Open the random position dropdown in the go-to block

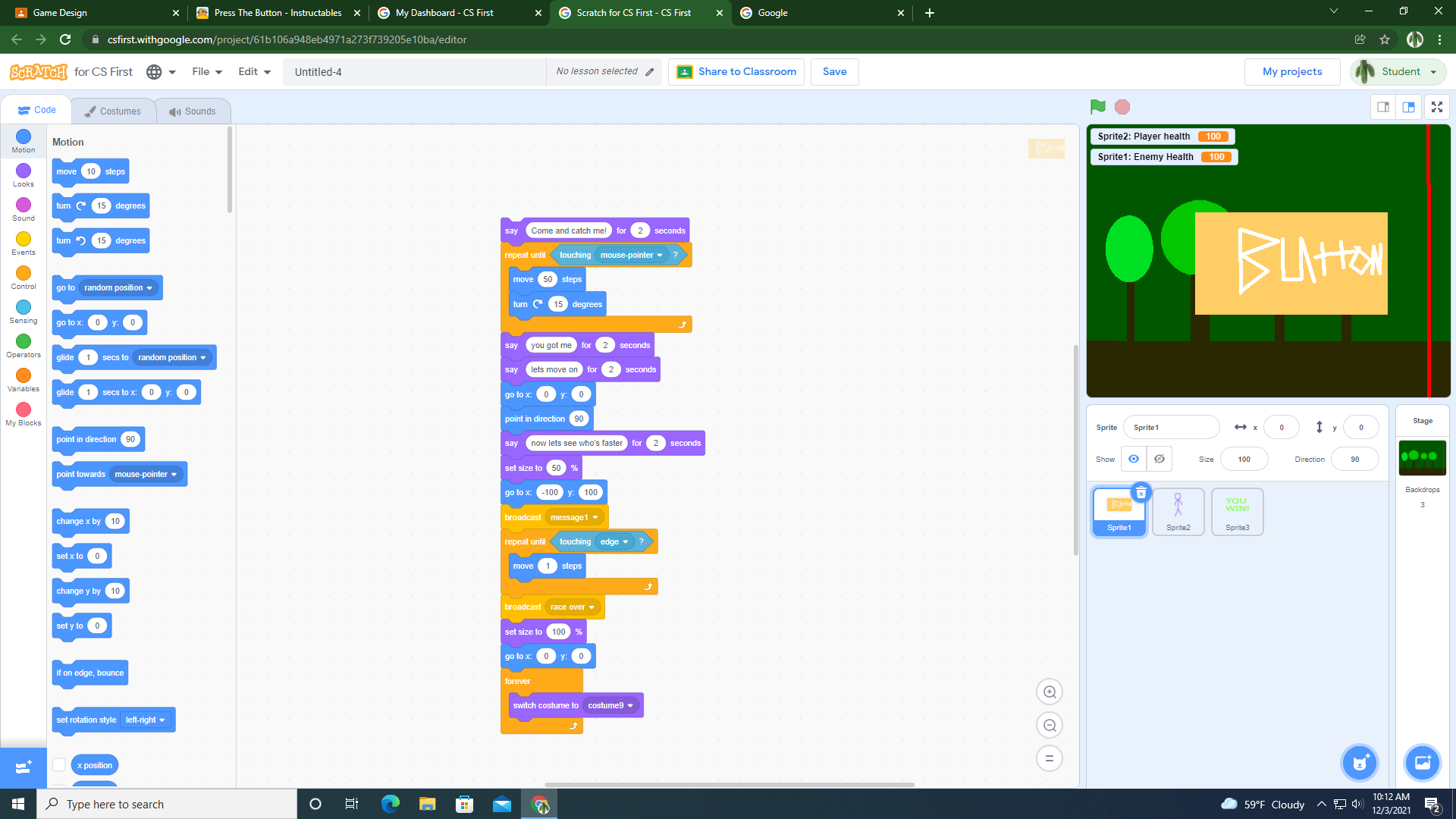pos(149,287)
